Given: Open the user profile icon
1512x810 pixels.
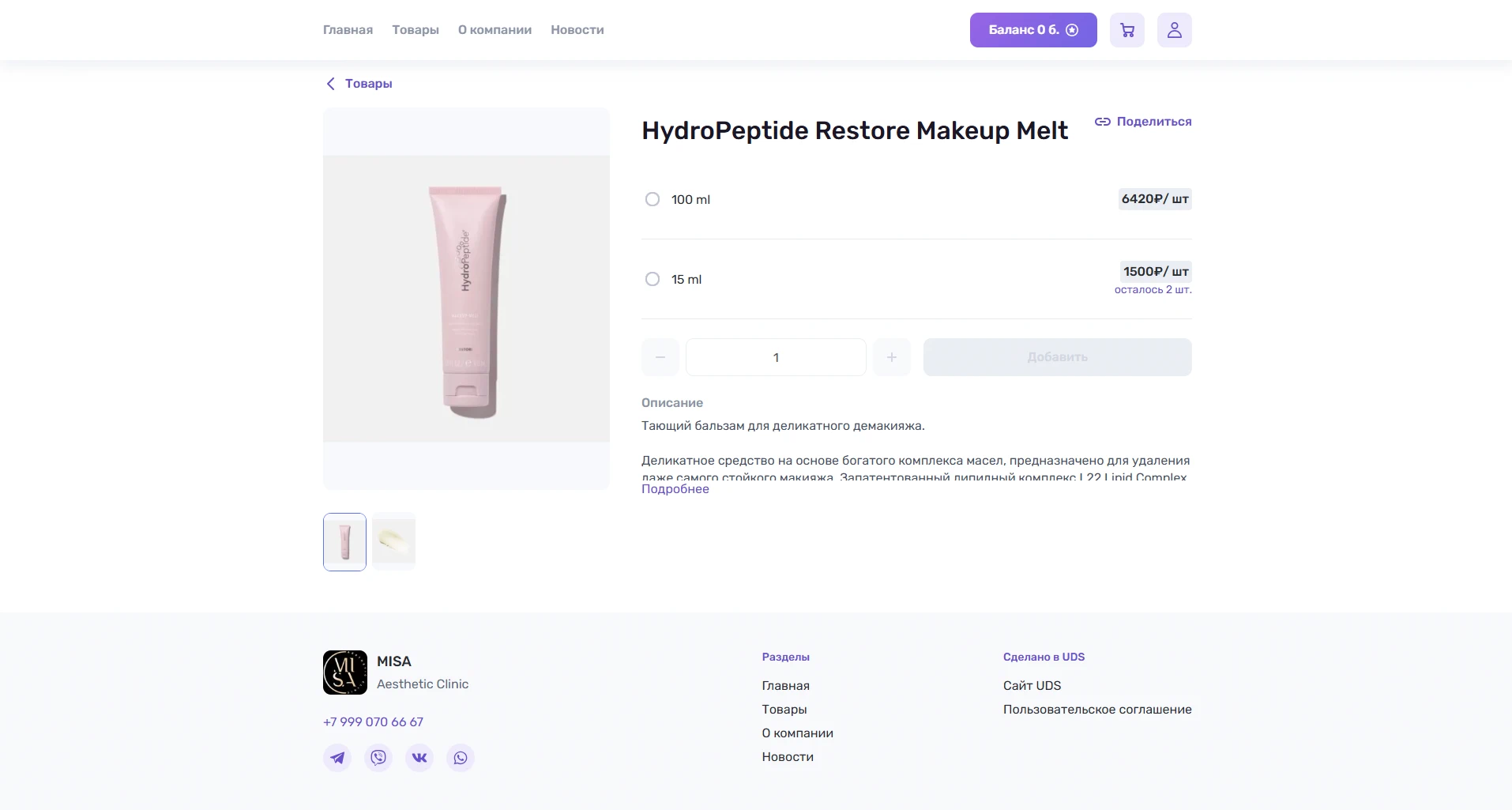Looking at the screenshot, I should 1174,30.
